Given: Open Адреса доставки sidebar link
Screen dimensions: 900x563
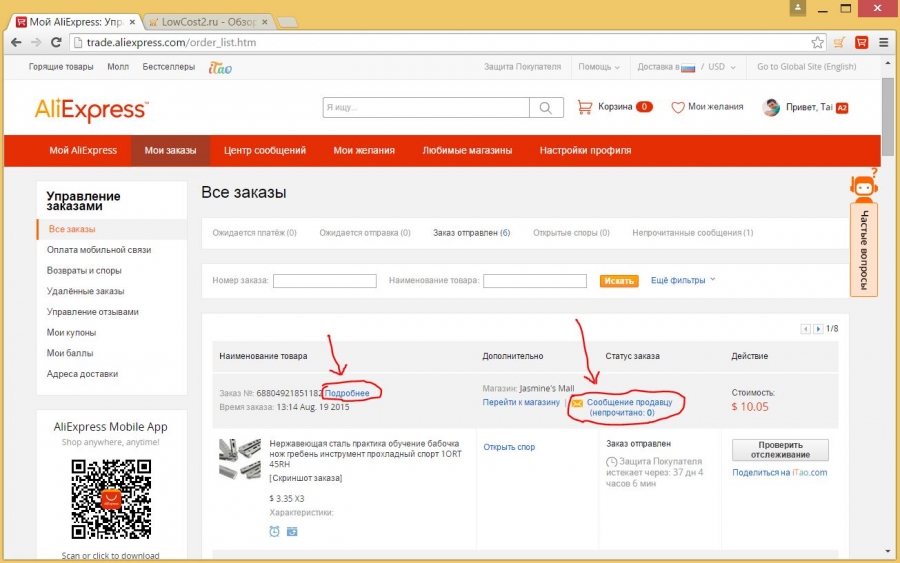Looking at the screenshot, I should (82, 374).
